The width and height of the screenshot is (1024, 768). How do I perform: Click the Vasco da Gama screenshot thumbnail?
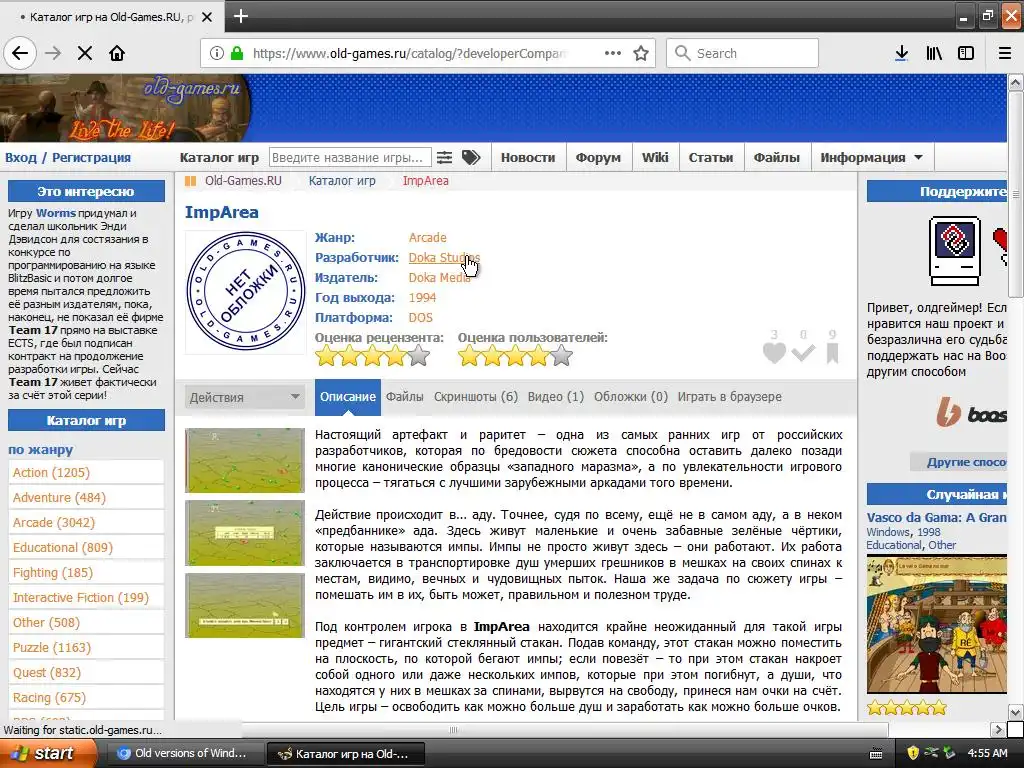(x=936, y=624)
